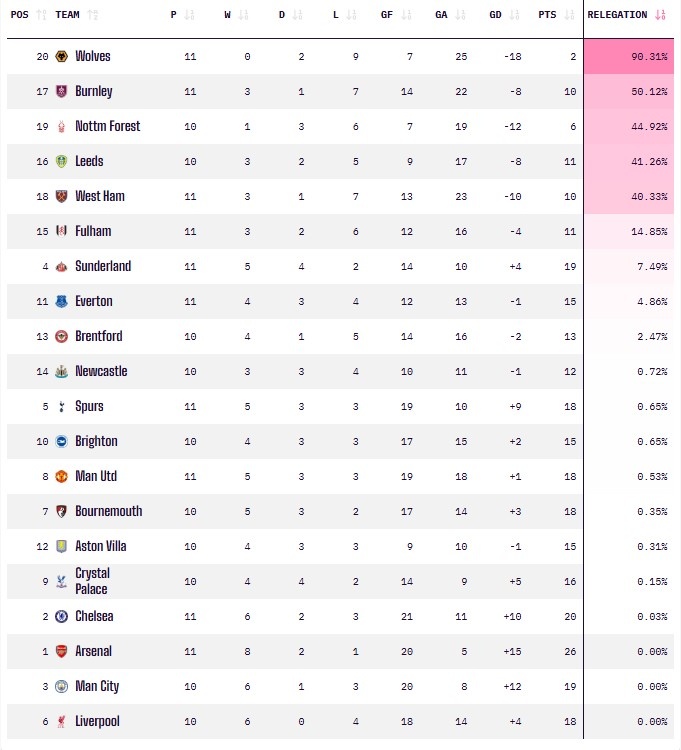
Task: Click the Nottm Forest club crest
Action: pyautogui.click(x=62, y=127)
